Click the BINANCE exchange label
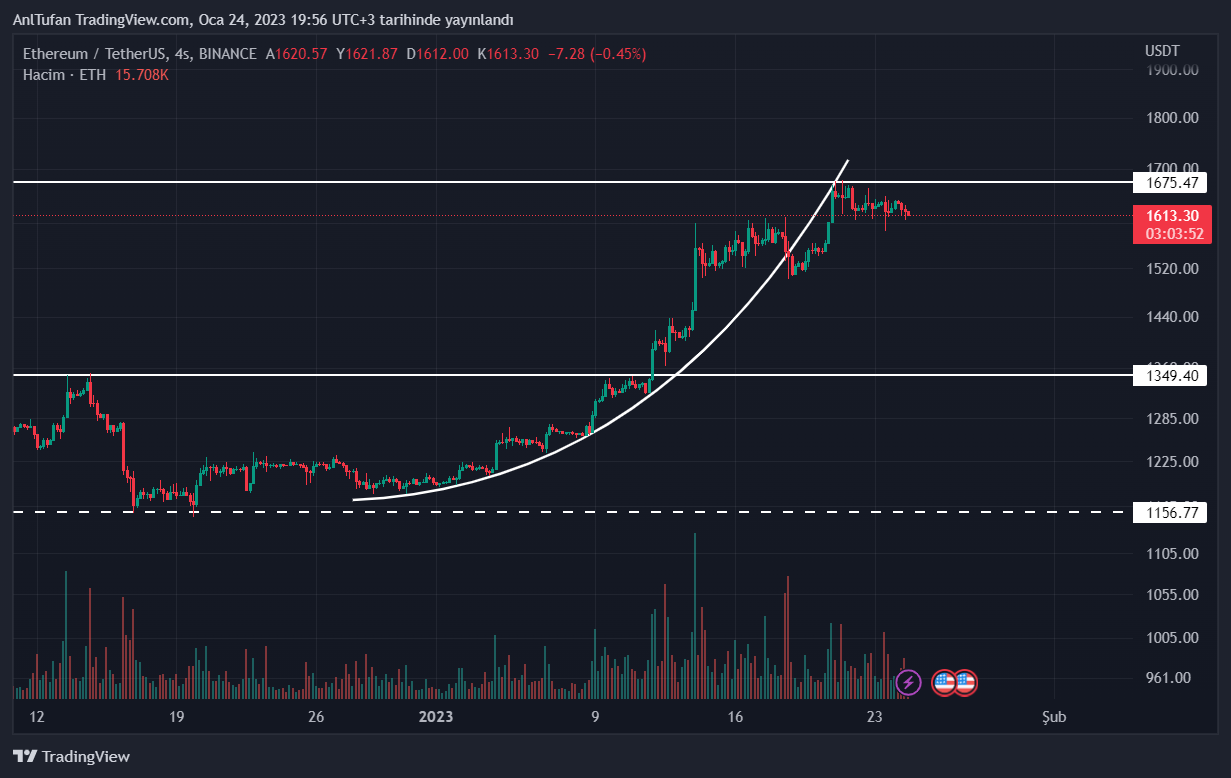 click(x=227, y=54)
